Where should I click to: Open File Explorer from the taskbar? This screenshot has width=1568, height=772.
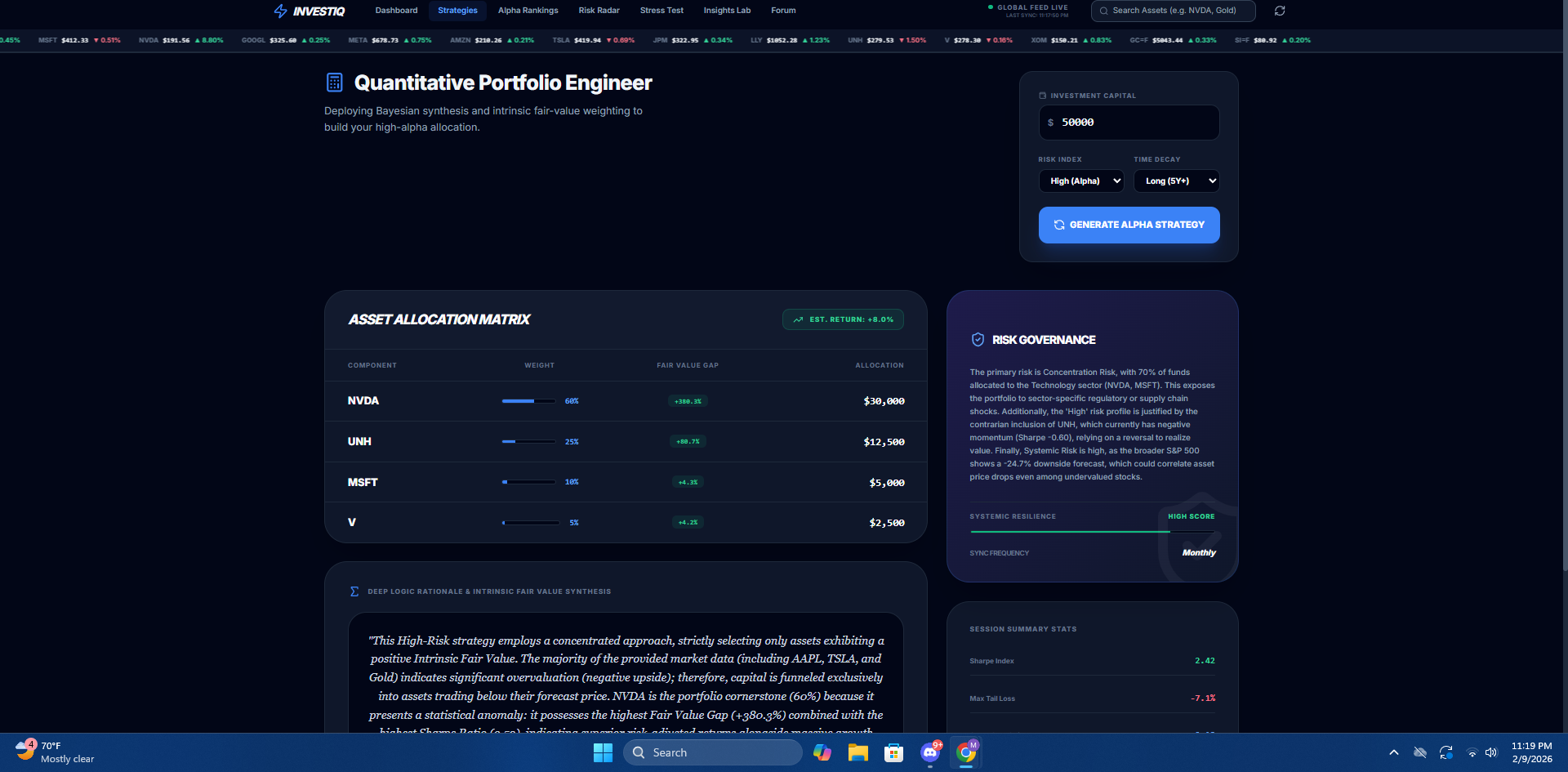point(857,752)
